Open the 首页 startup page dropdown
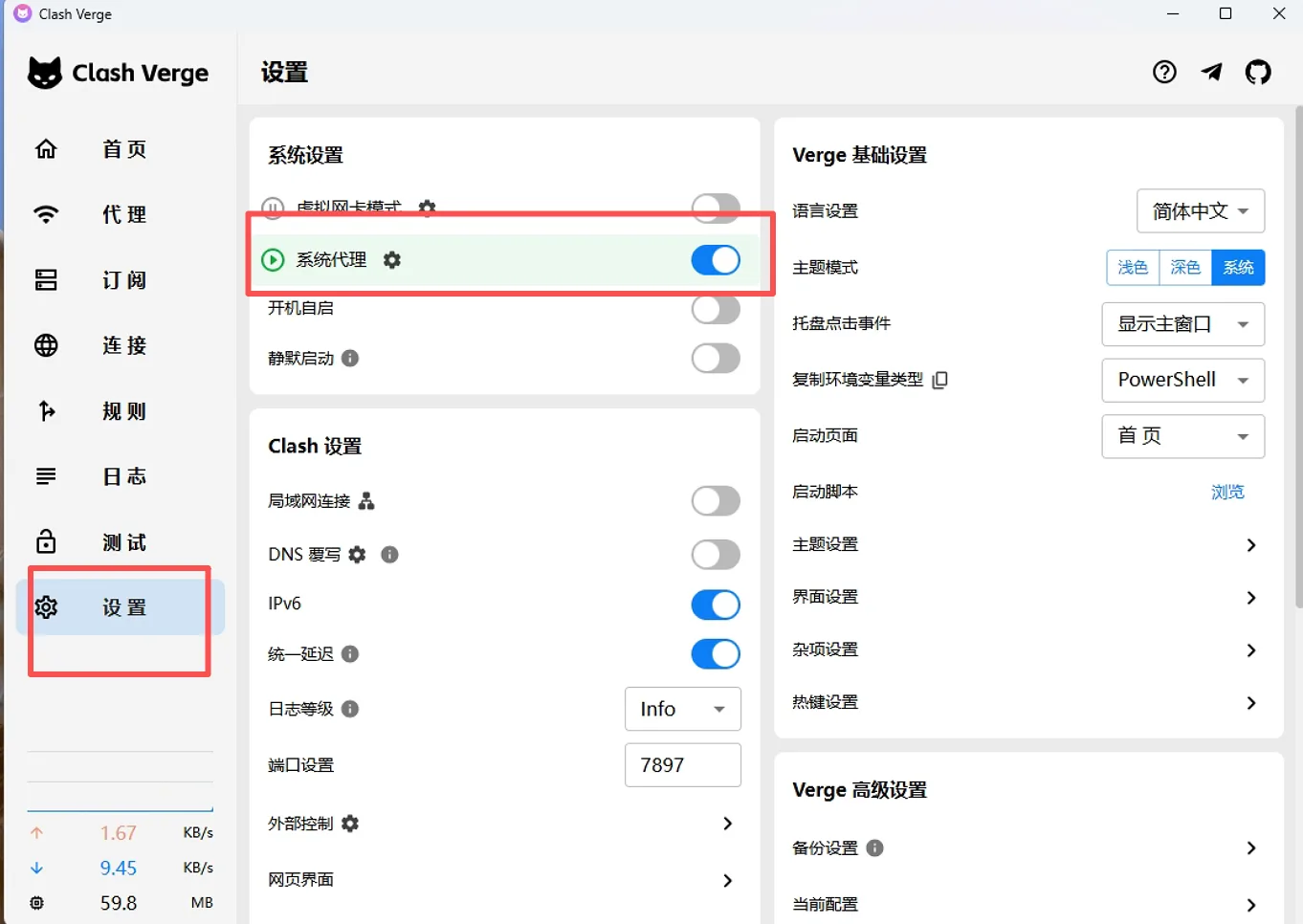This screenshot has width=1303, height=924. coord(1183,436)
